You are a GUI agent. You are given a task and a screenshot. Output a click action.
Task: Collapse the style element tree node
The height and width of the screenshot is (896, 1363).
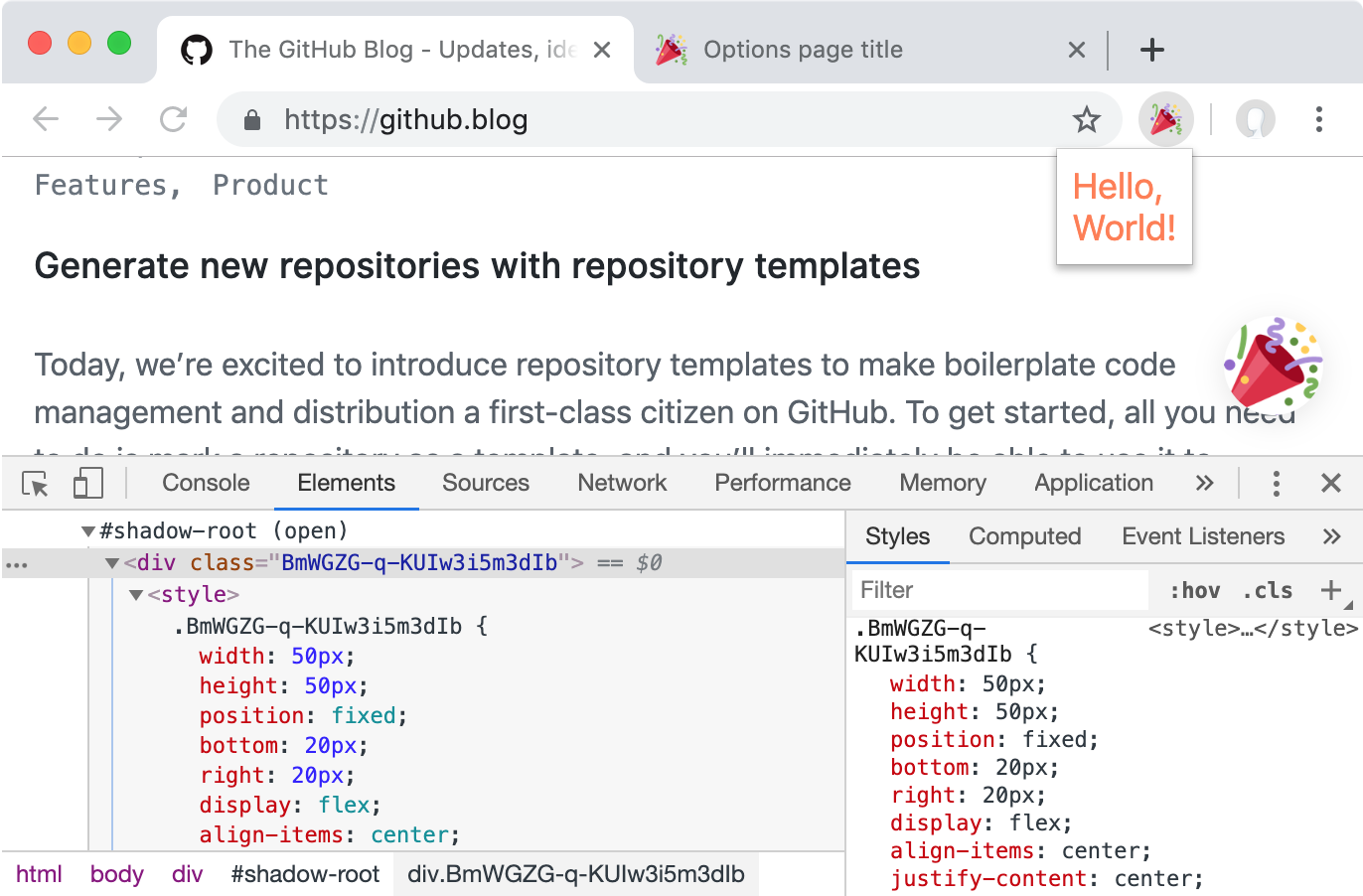[x=136, y=595]
